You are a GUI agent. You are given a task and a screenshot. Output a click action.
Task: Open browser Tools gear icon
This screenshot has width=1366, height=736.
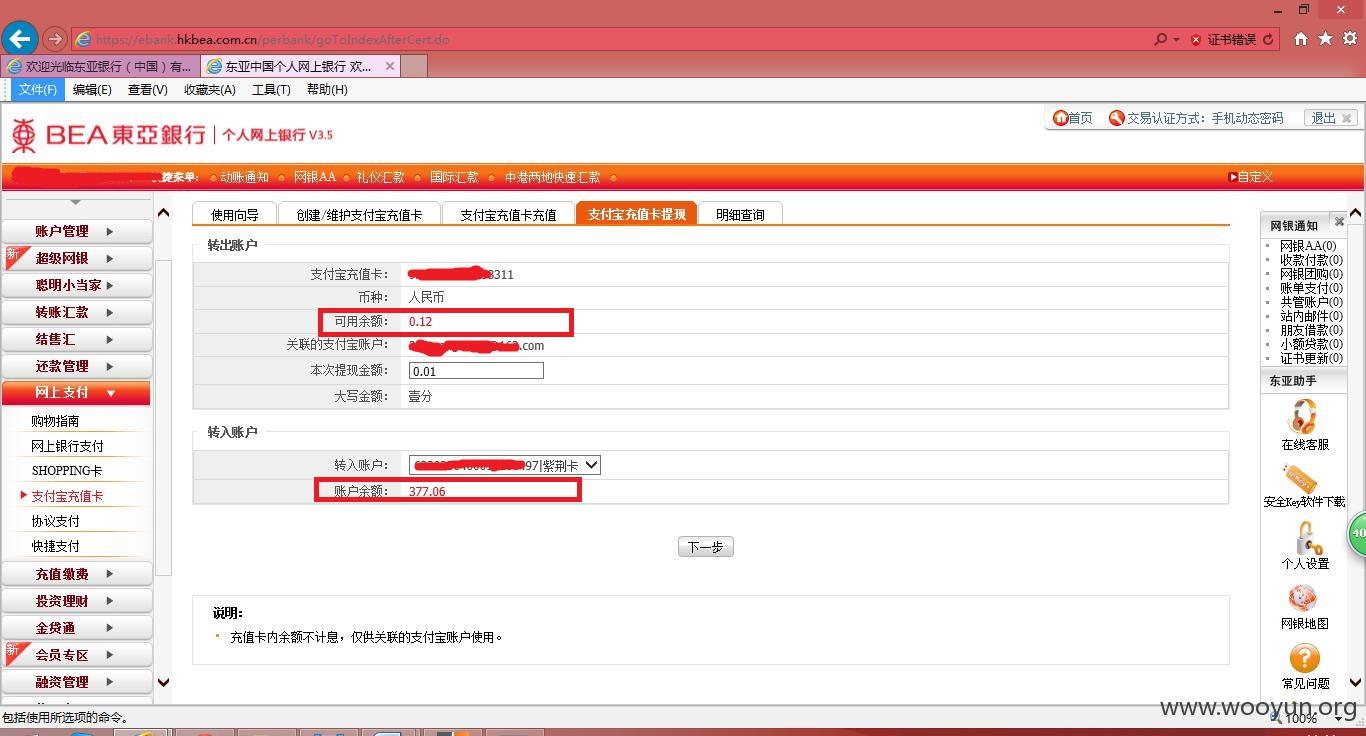pos(1349,39)
